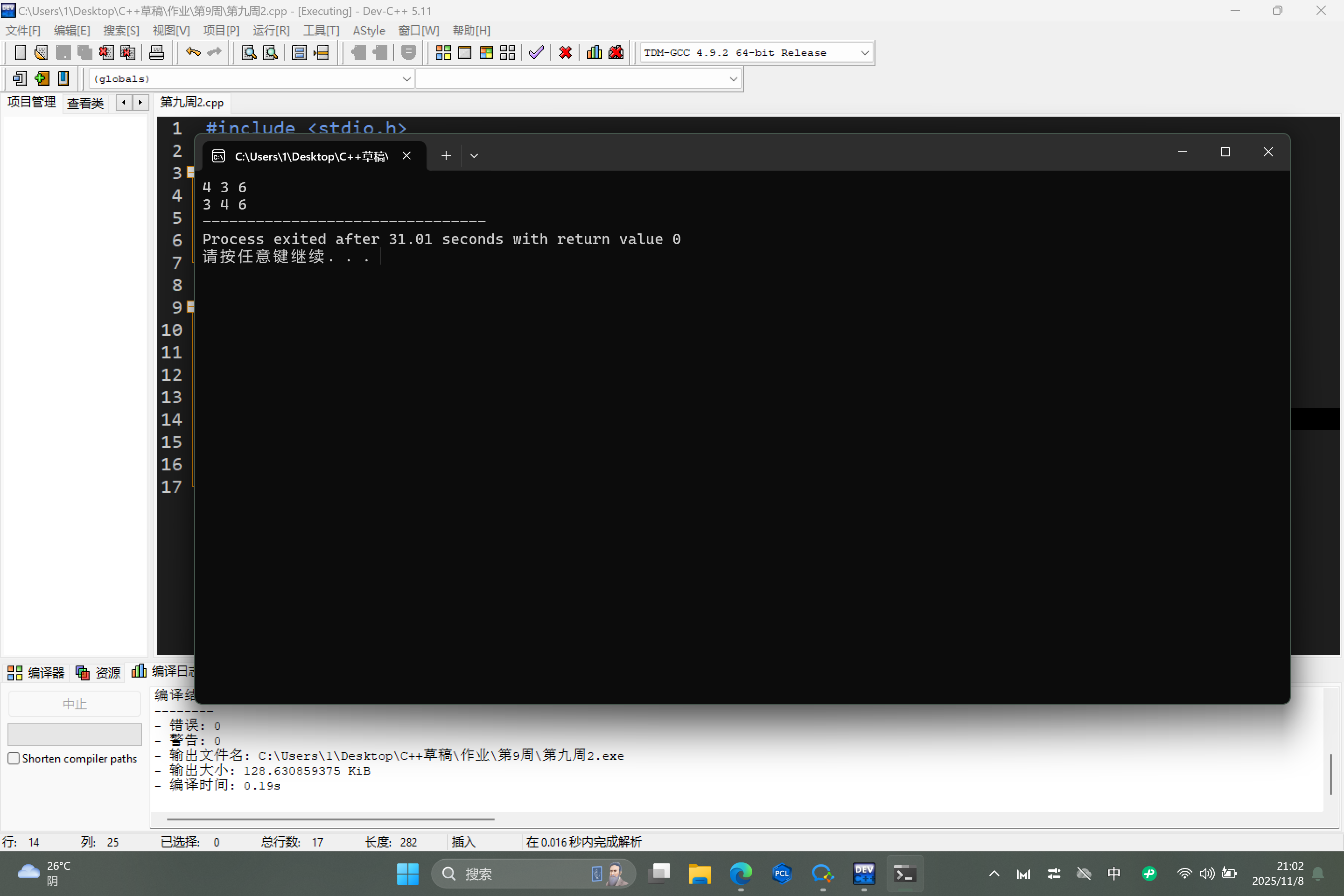The image size is (1344, 896).
Task: Click the compile log horizontal scrollbar
Action: [330, 819]
